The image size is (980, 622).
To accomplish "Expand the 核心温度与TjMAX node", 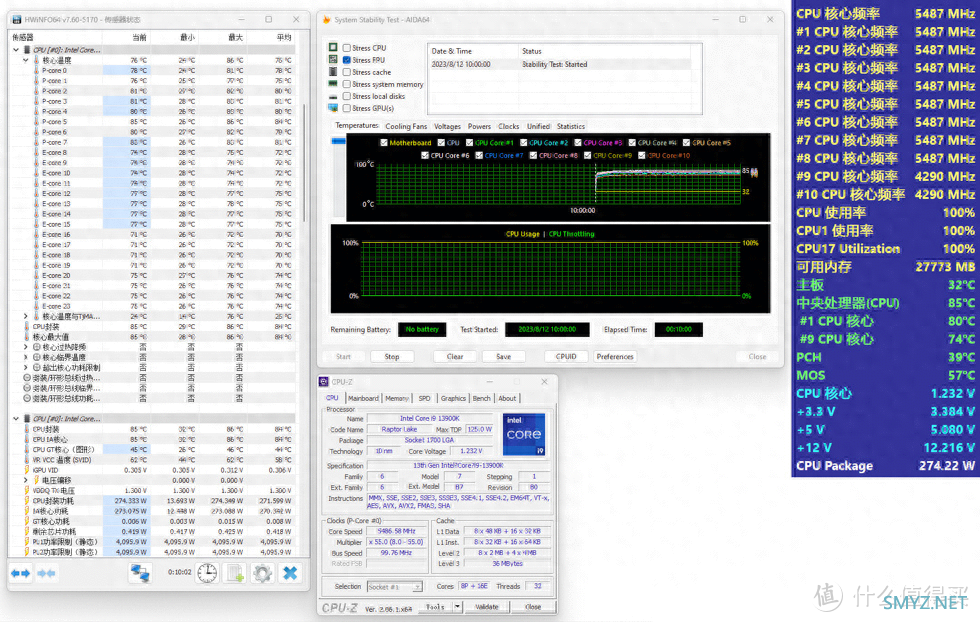I will (x=26, y=316).
